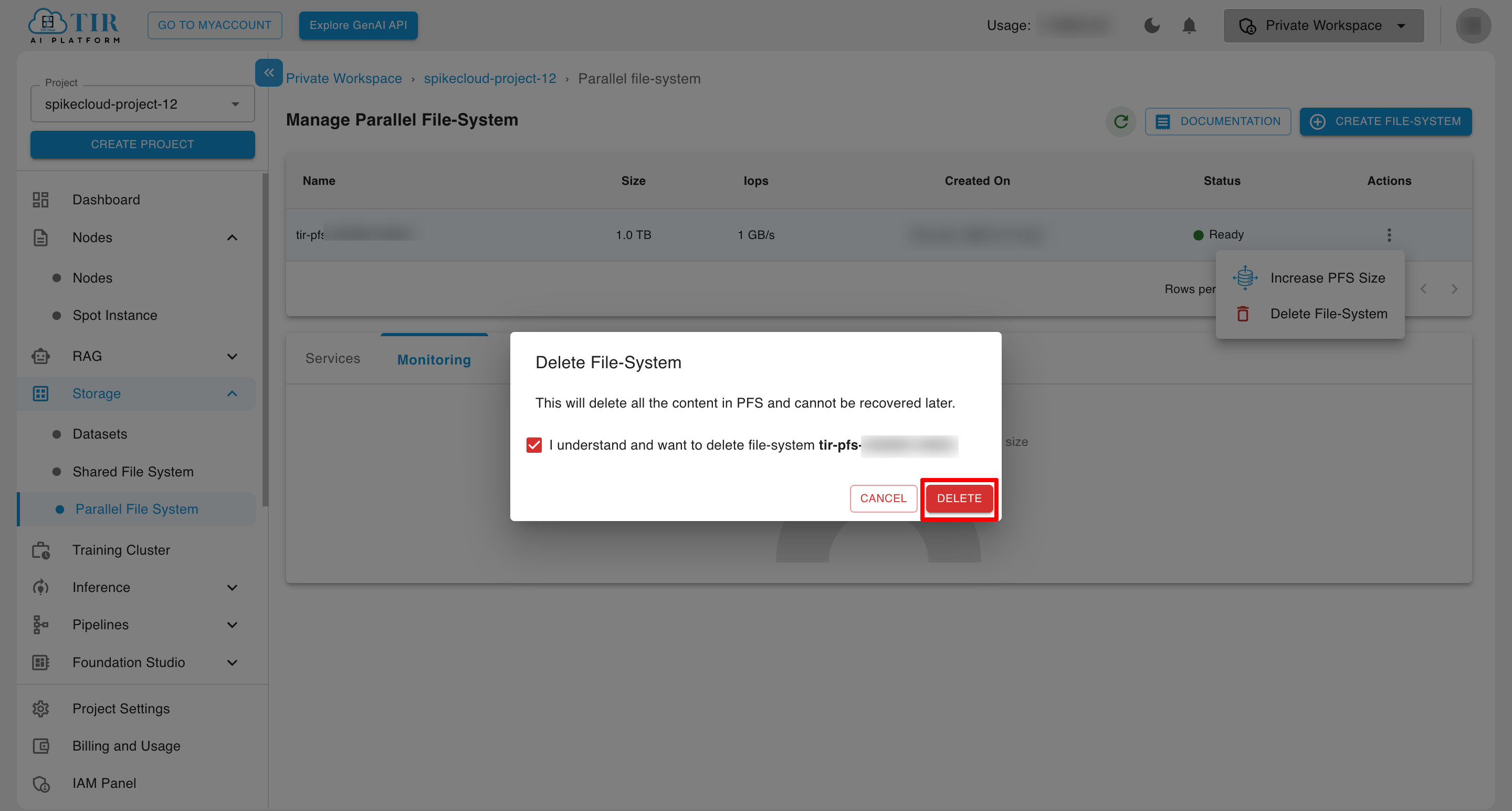This screenshot has width=1512, height=811.
Task: Collapse the sidebar with the double-chevron
Action: (269, 73)
